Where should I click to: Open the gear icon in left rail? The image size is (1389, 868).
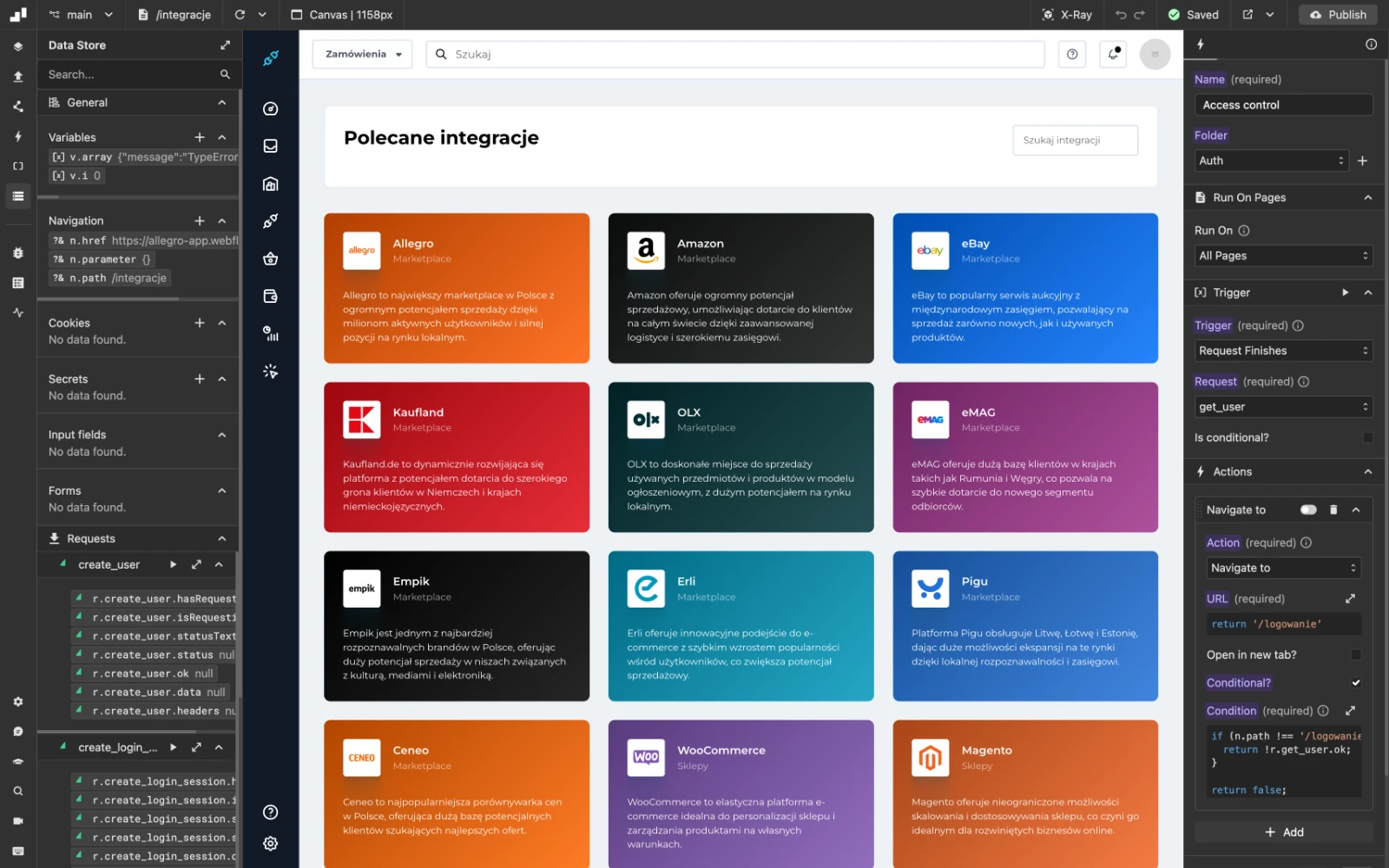tap(17, 701)
